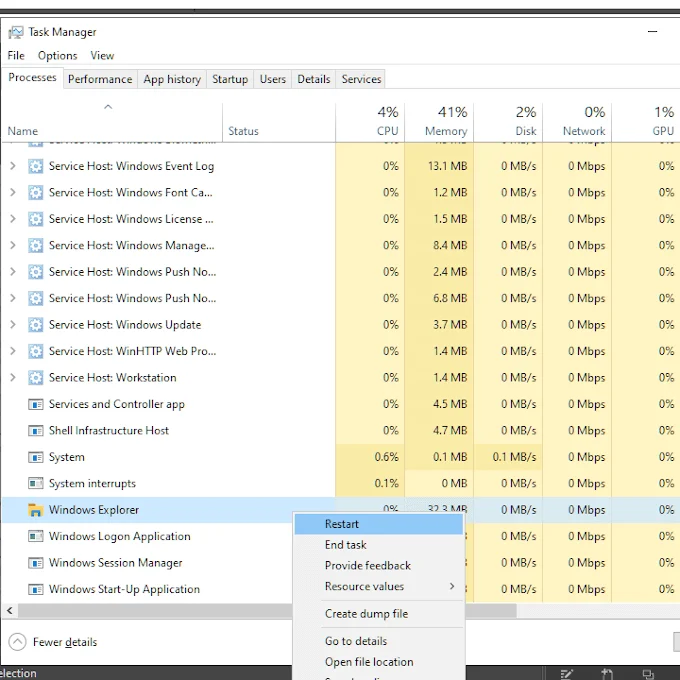Open the Options menu
Image resolution: width=680 pixels, height=680 pixels.
[58, 56]
